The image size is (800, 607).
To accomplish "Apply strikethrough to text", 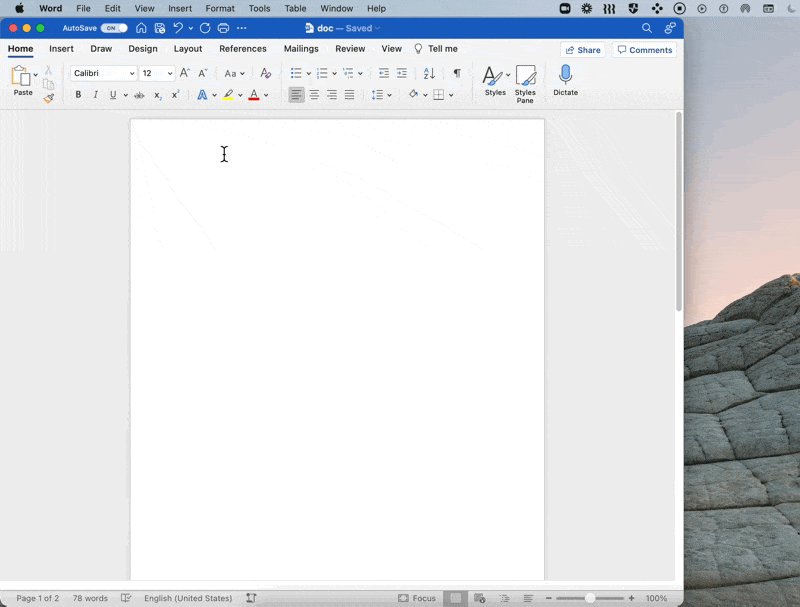I will tap(138, 95).
